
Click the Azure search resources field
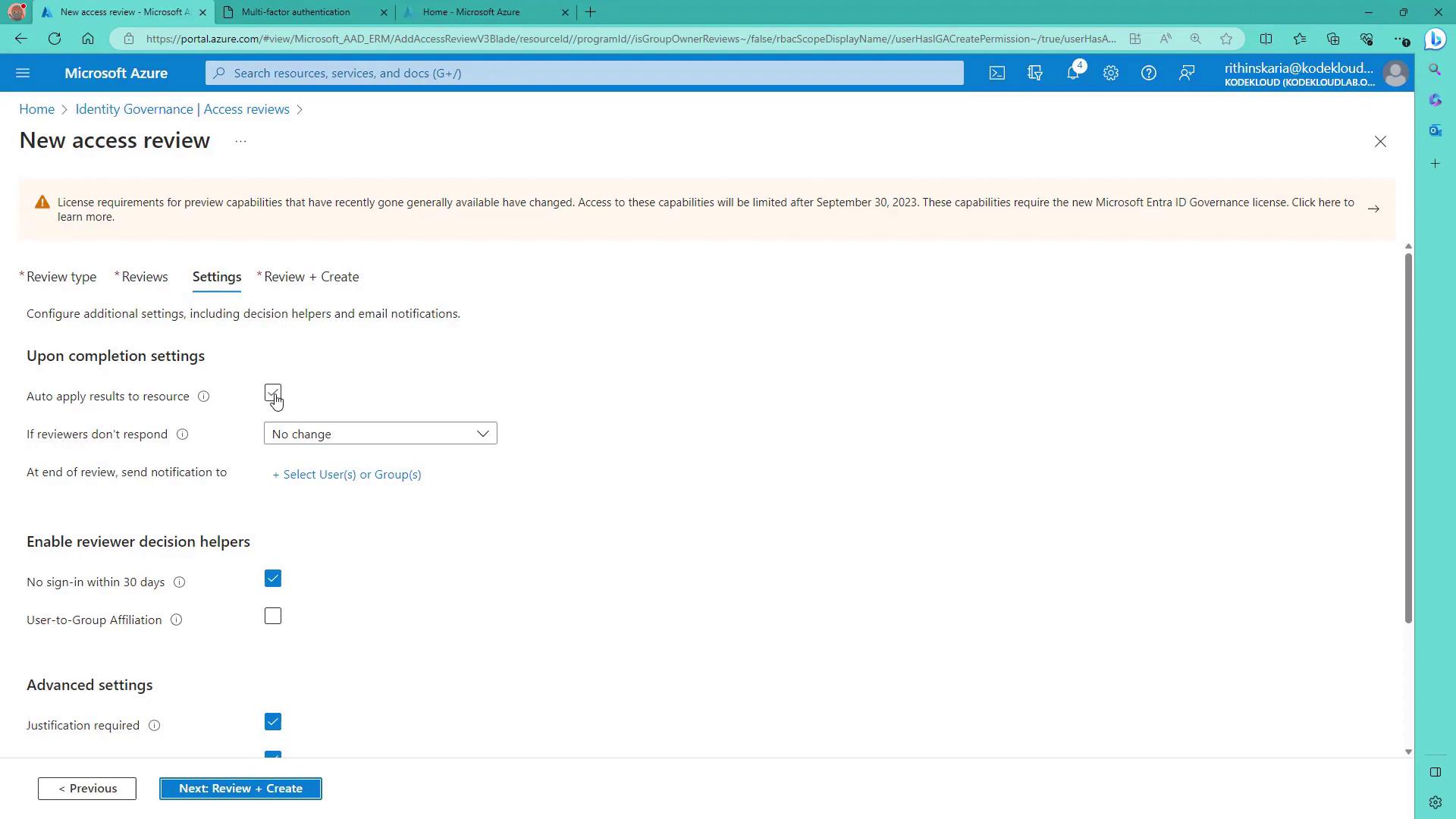click(584, 73)
